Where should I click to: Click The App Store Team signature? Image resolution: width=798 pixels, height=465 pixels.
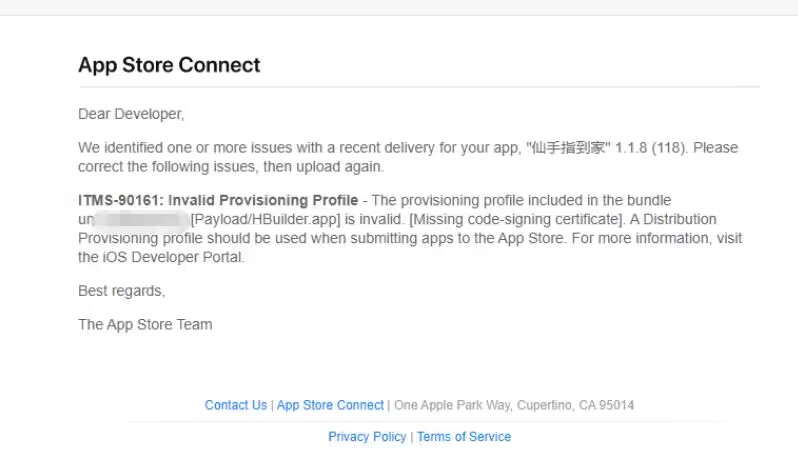coord(145,325)
